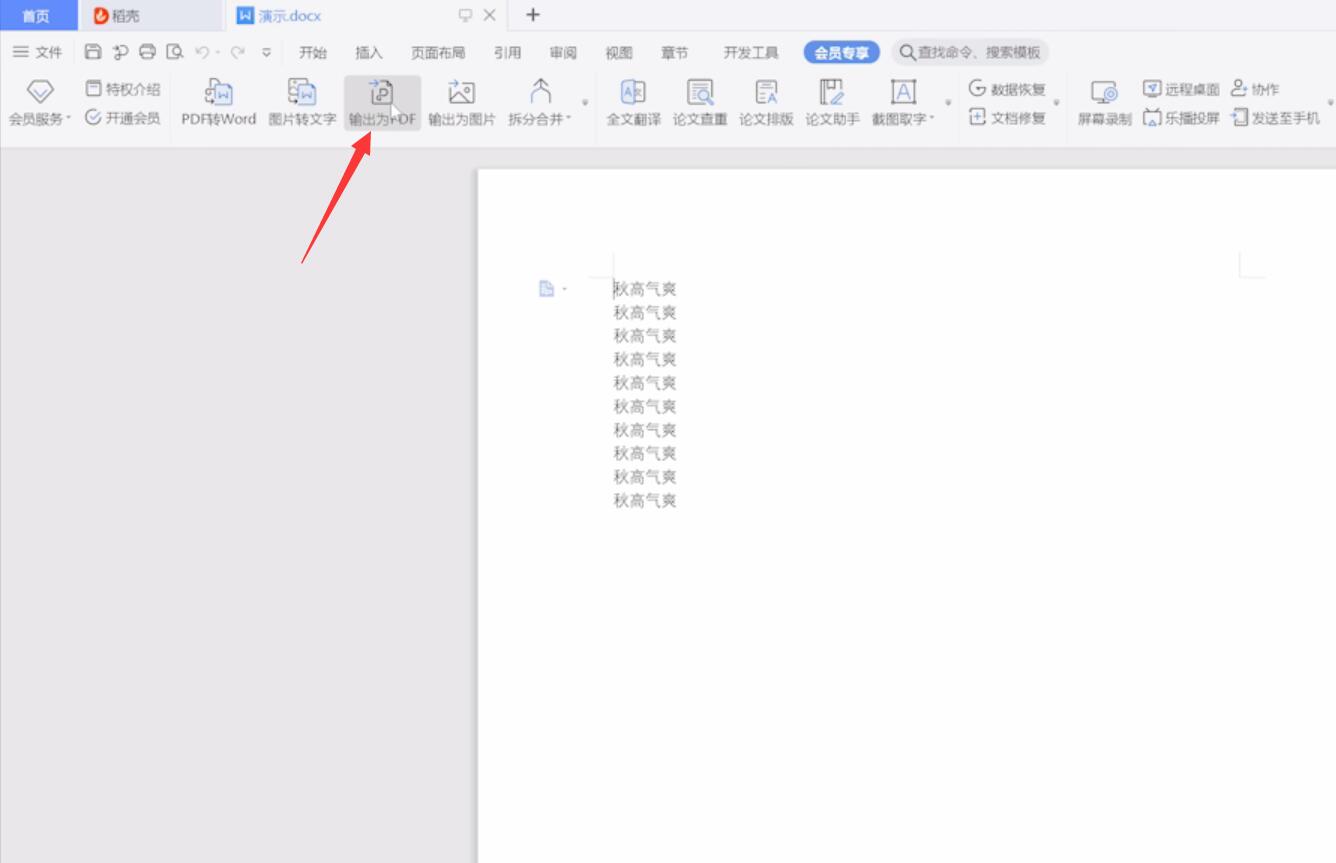1336x863 pixels.
Task: Click the monitor icon on 演示.docx tab
Action: [x=465, y=15]
